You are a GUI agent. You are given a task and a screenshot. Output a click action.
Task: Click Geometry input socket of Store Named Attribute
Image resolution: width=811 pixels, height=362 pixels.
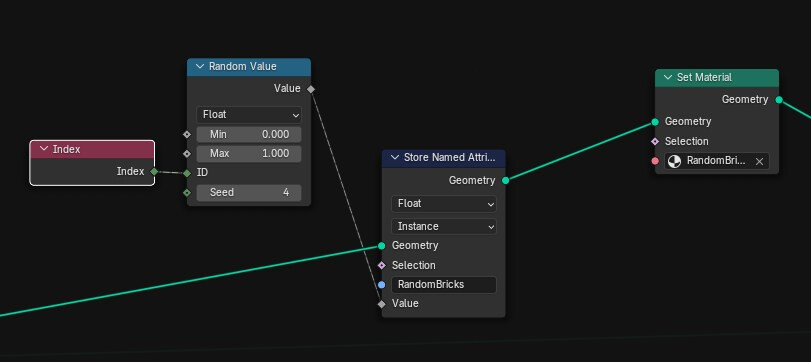pos(382,246)
